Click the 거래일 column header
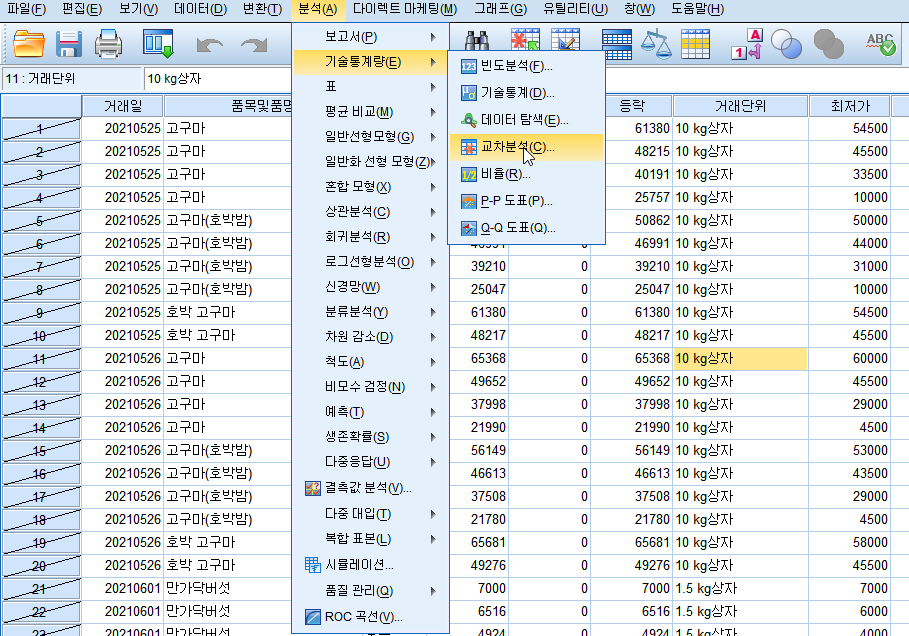 [x=123, y=106]
